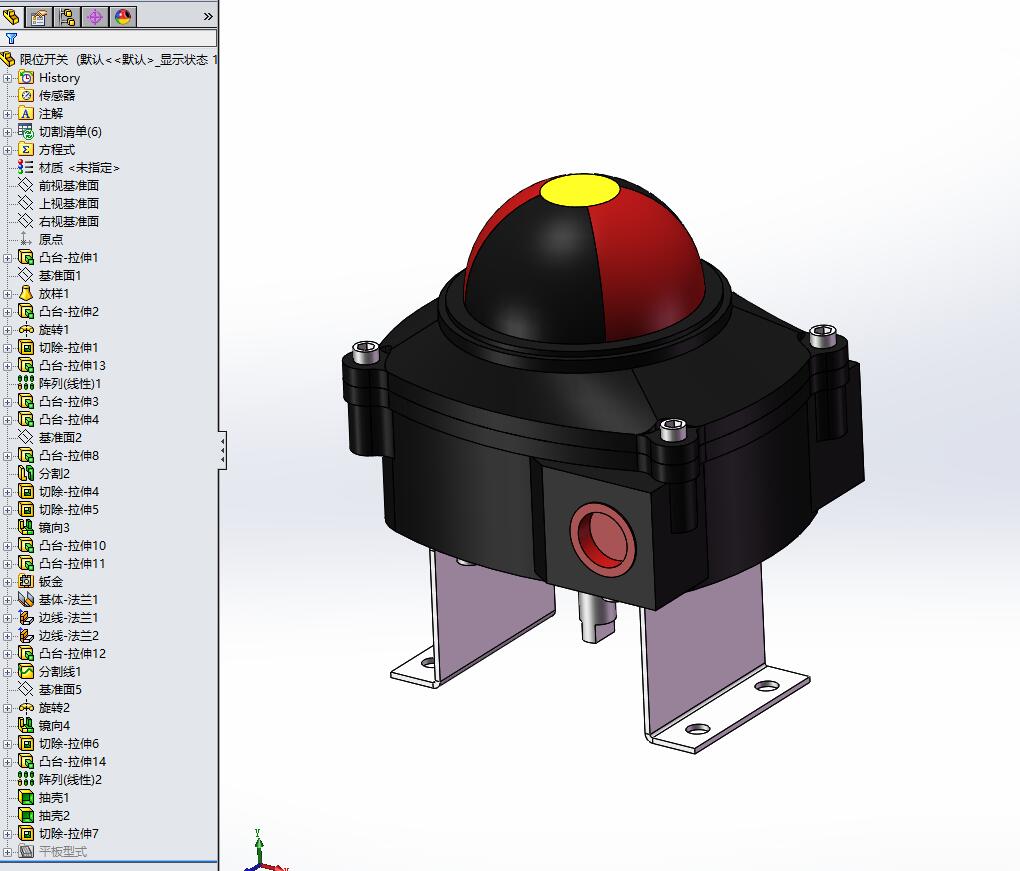This screenshot has height=871, width=1020.
Task: Select the 凸台-拉伸2 feature
Action: [59, 312]
